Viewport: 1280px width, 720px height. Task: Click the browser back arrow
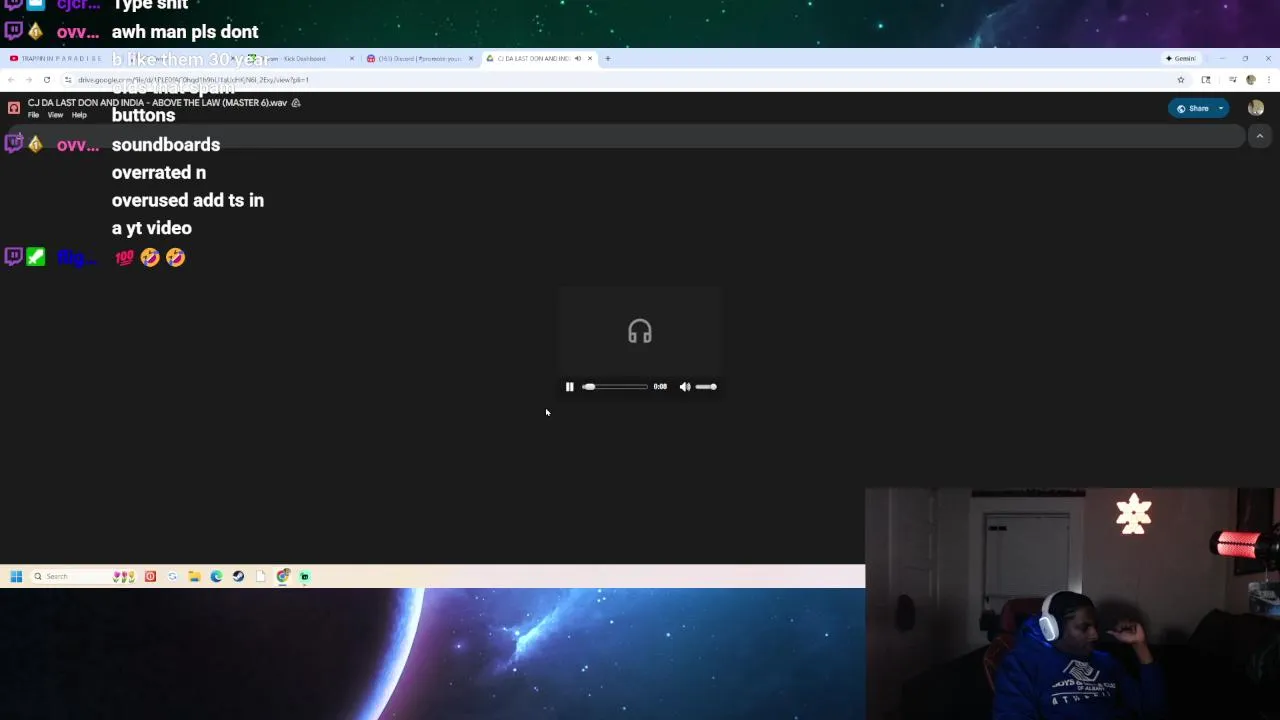coord(11,80)
